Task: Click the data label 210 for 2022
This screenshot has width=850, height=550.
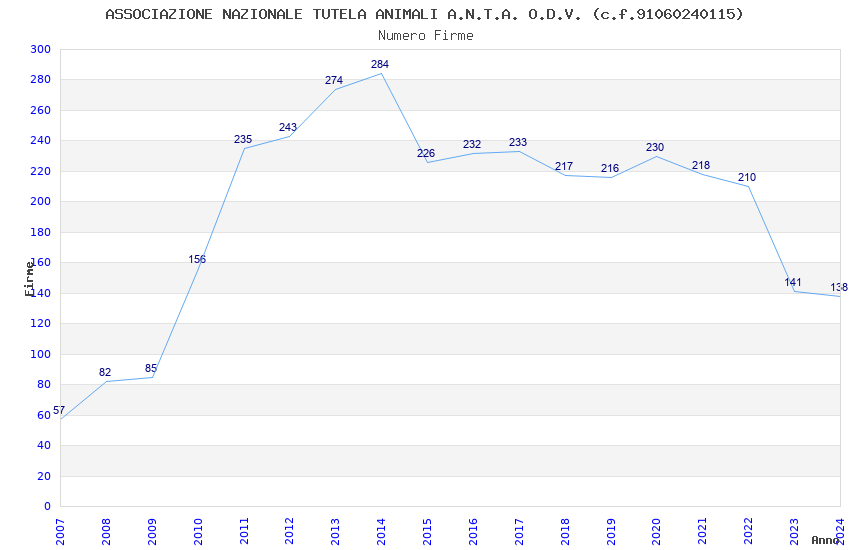Action: [747, 177]
